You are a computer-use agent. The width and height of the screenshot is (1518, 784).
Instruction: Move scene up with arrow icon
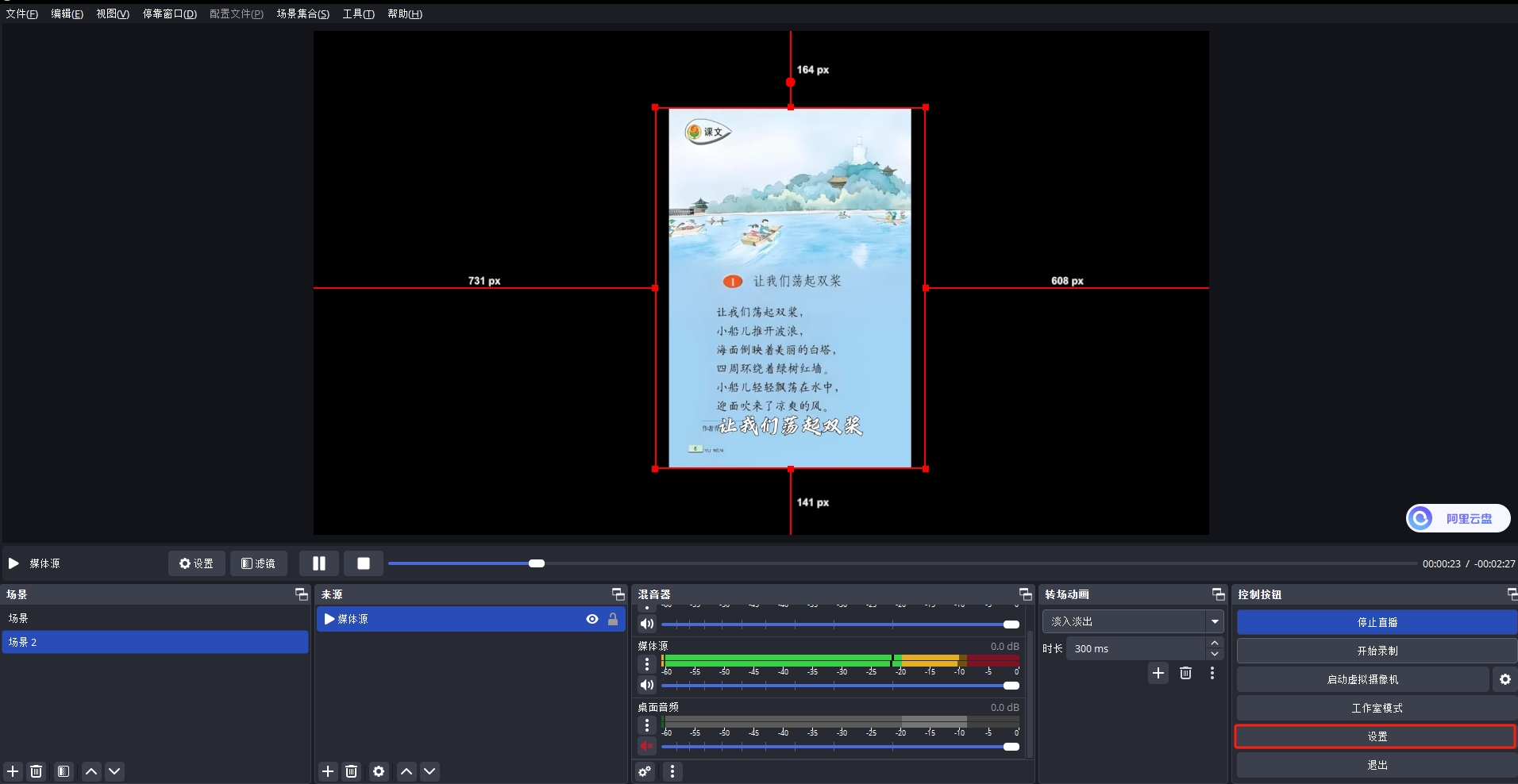91,771
